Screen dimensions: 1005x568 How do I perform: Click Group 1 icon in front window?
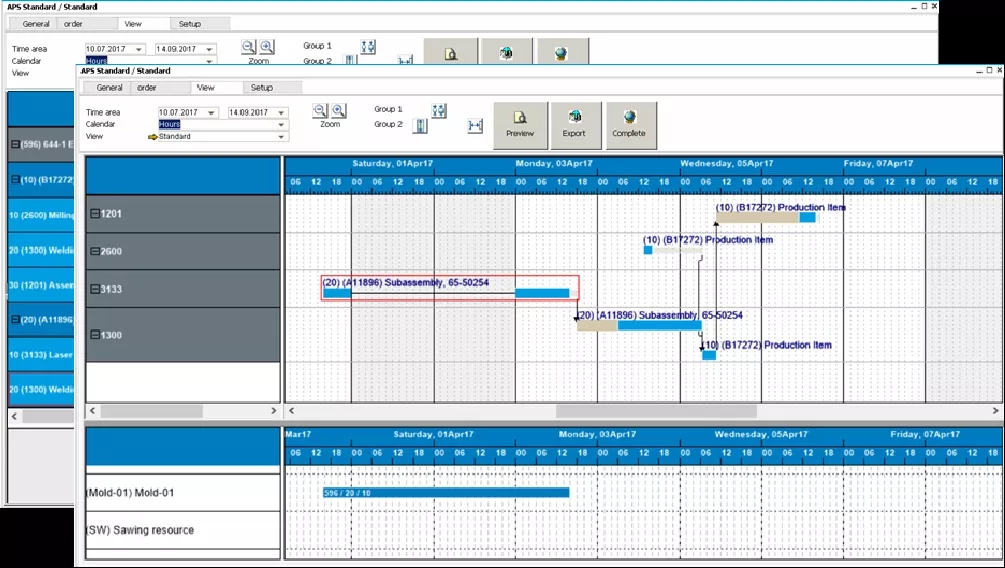439,110
